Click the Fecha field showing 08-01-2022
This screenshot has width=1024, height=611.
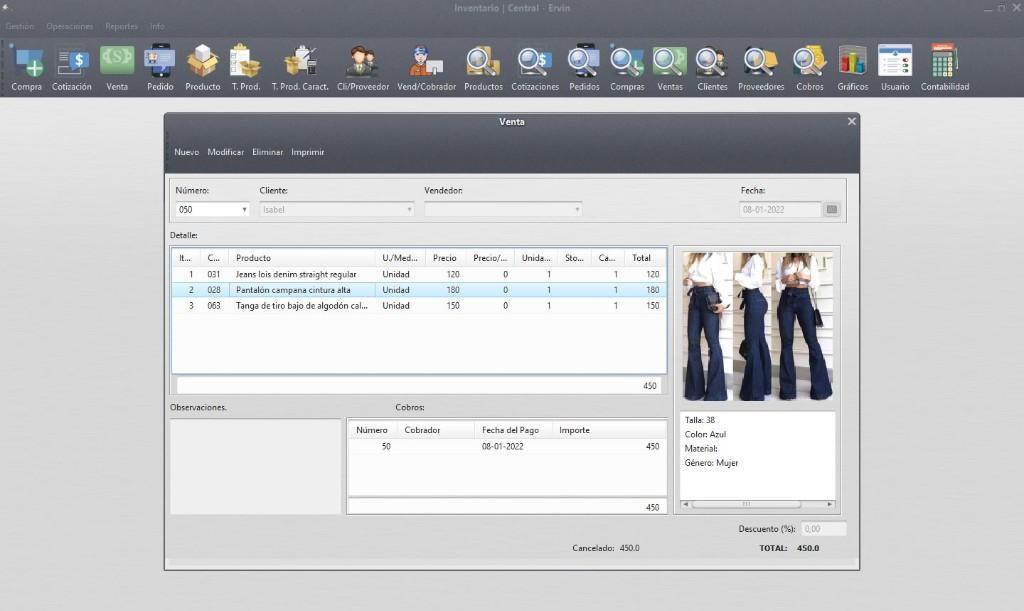(780, 210)
